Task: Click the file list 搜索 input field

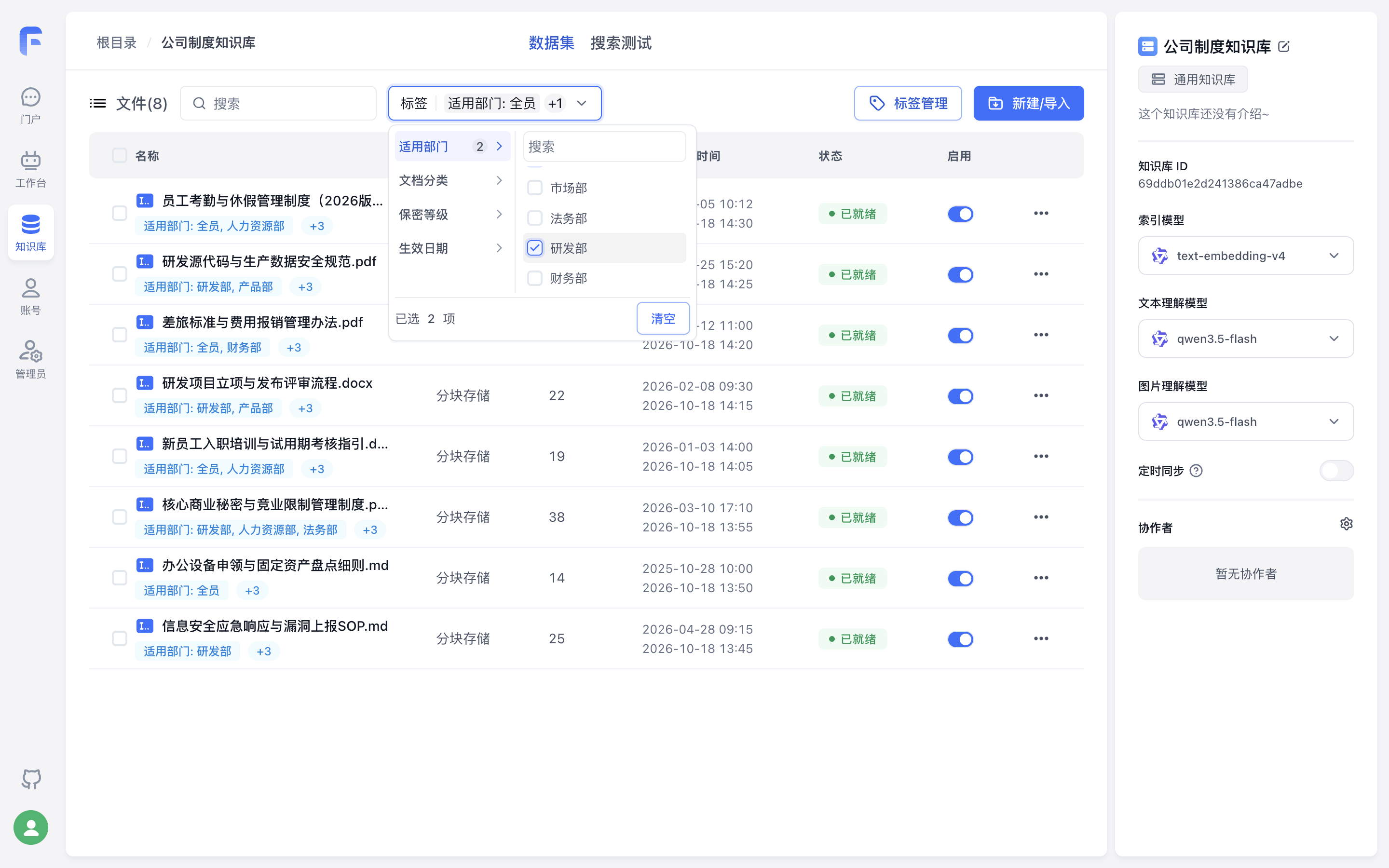Action: 278,103
